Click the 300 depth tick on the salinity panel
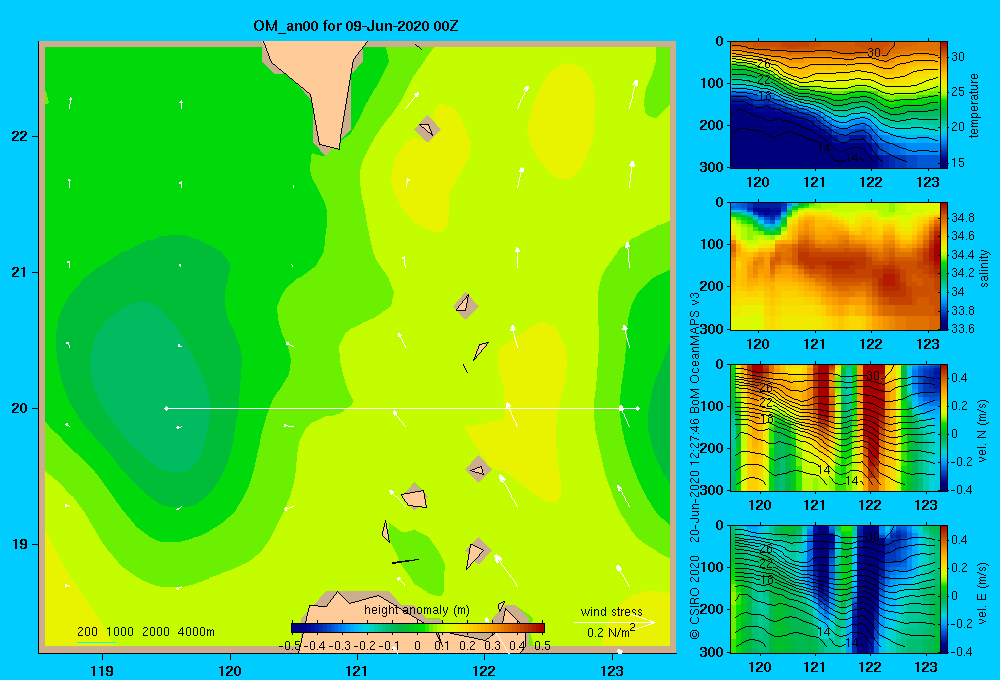 pyautogui.click(x=713, y=329)
